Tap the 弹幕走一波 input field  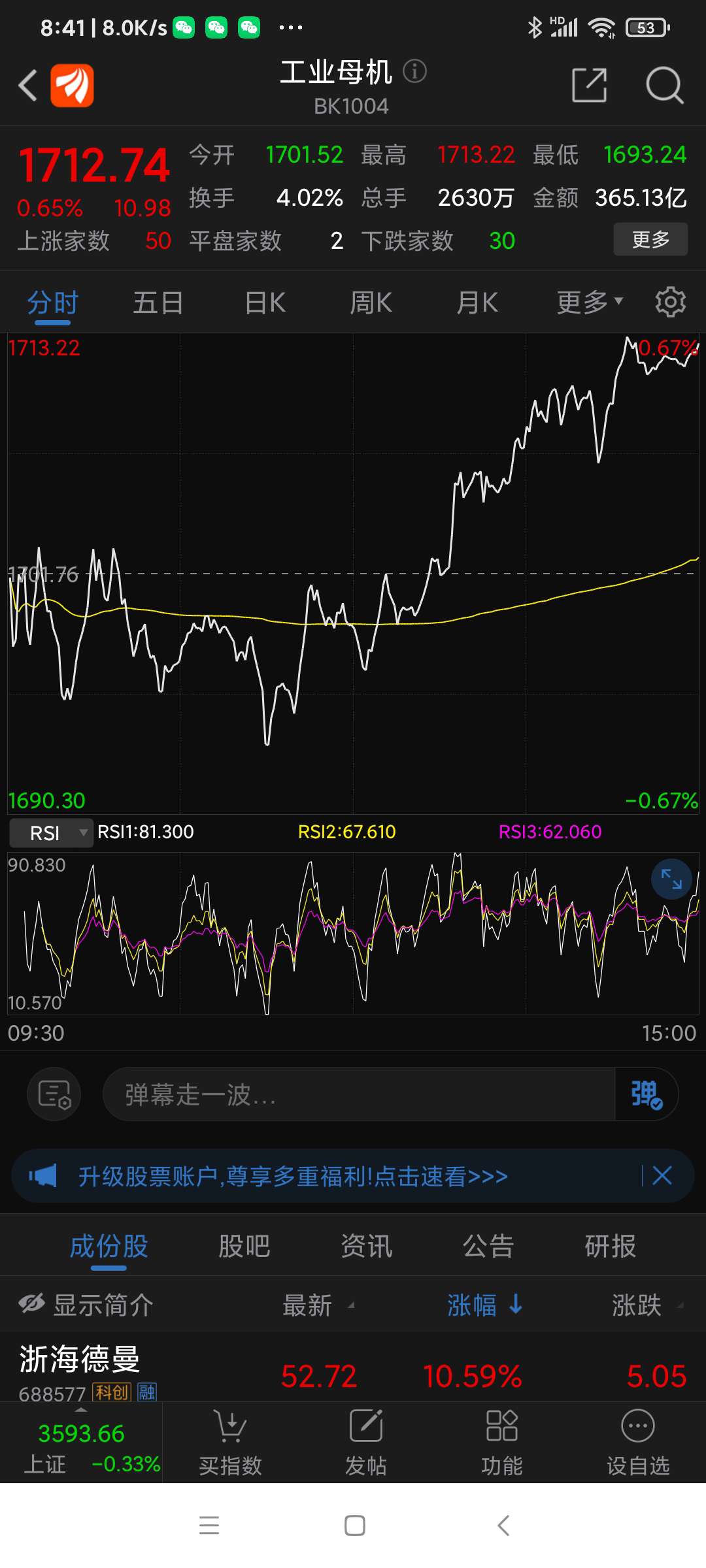[359, 1094]
